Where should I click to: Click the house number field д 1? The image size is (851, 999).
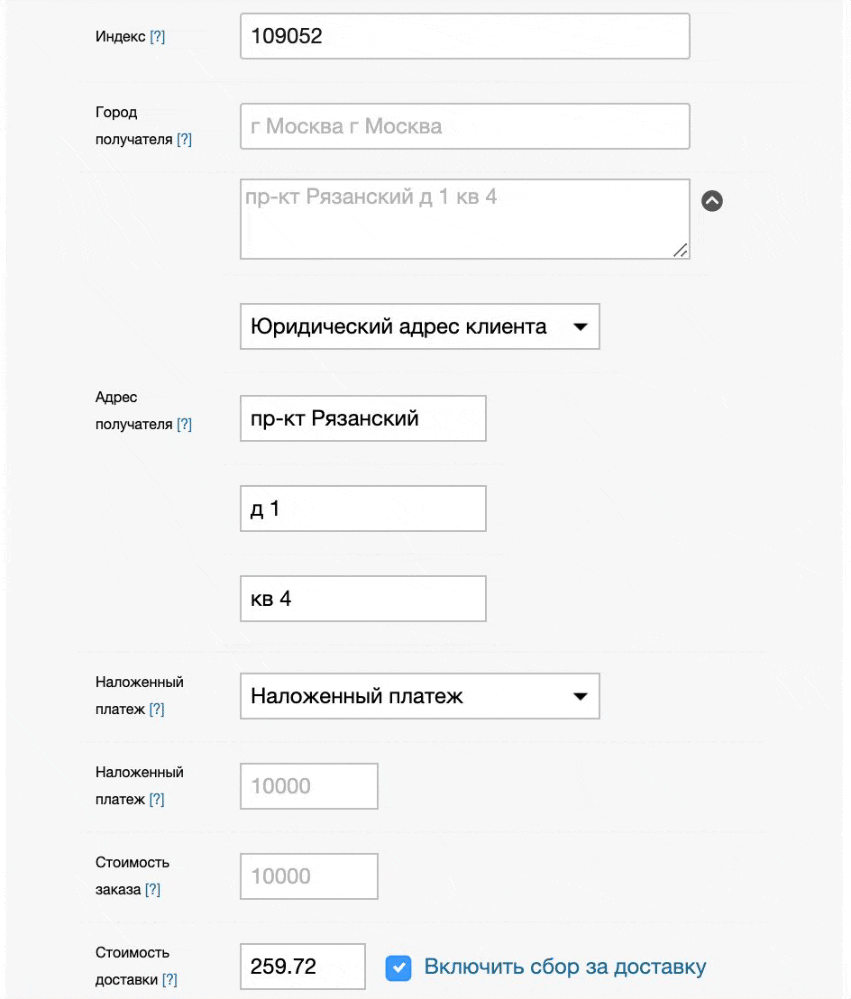coord(363,509)
